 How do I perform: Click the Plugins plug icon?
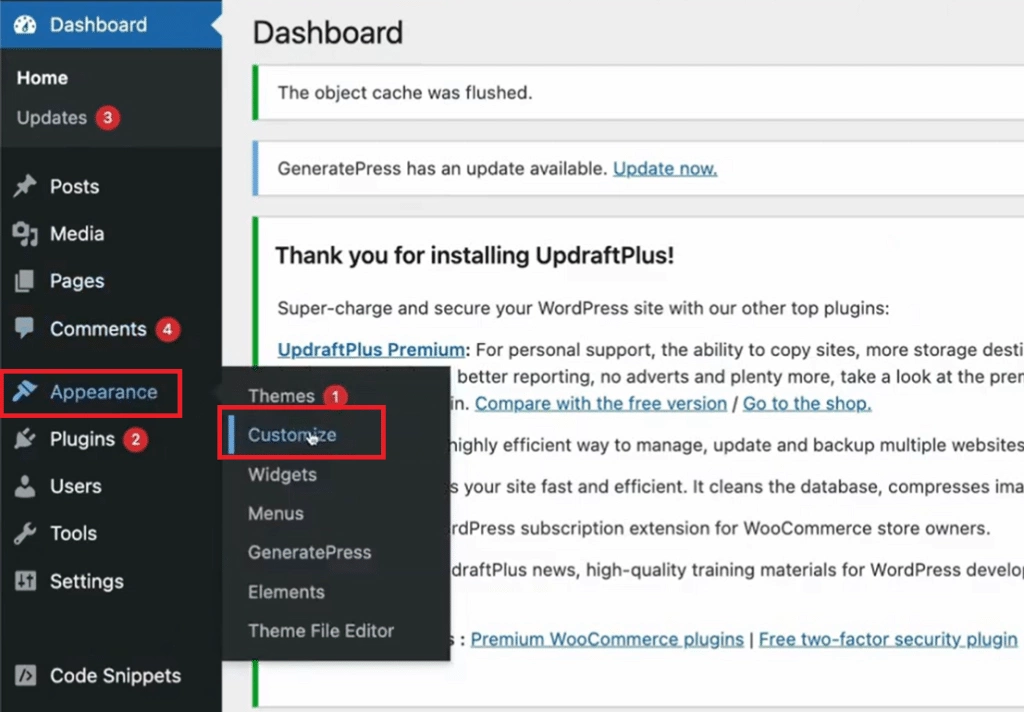pyautogui.click(x=25, y=439)
